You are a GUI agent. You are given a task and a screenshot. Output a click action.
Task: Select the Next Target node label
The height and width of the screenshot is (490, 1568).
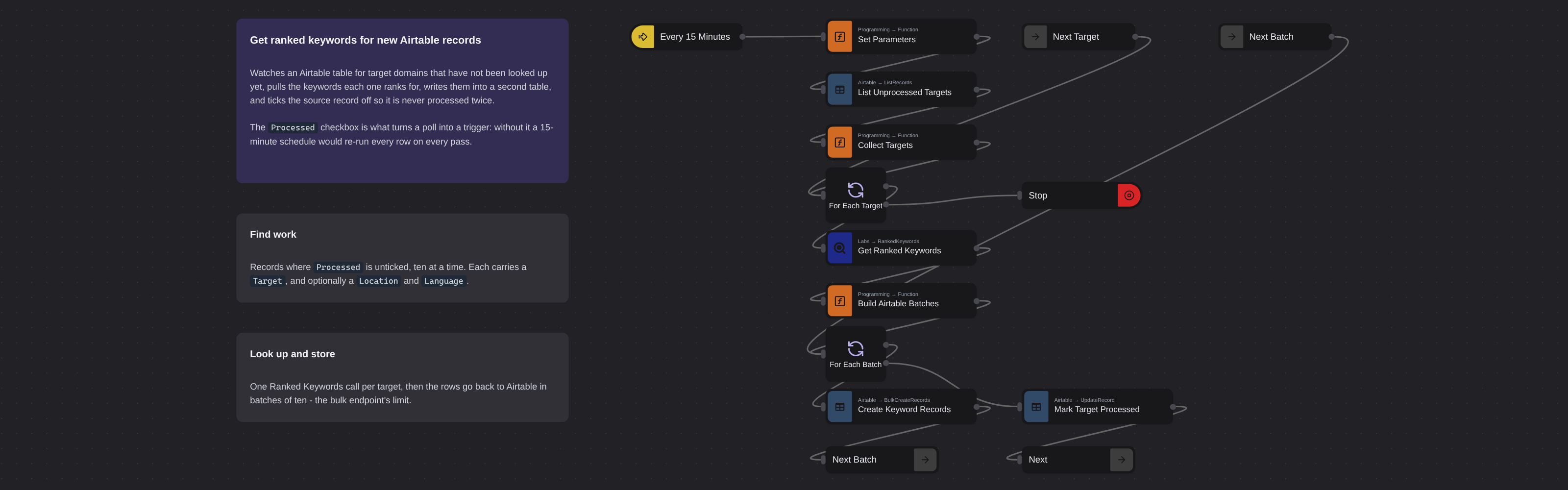[x=1076, y=37]
